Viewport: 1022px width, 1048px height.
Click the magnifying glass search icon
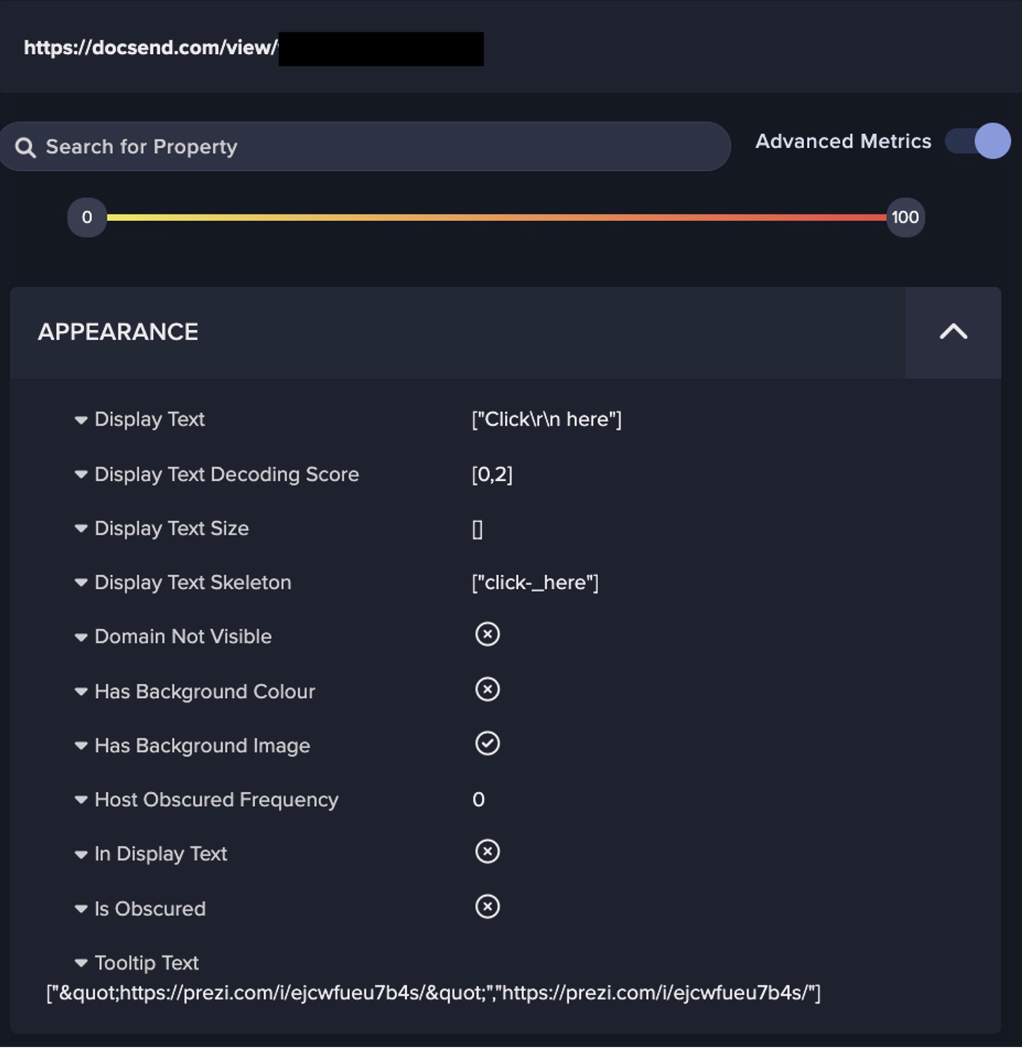point(25,146)
